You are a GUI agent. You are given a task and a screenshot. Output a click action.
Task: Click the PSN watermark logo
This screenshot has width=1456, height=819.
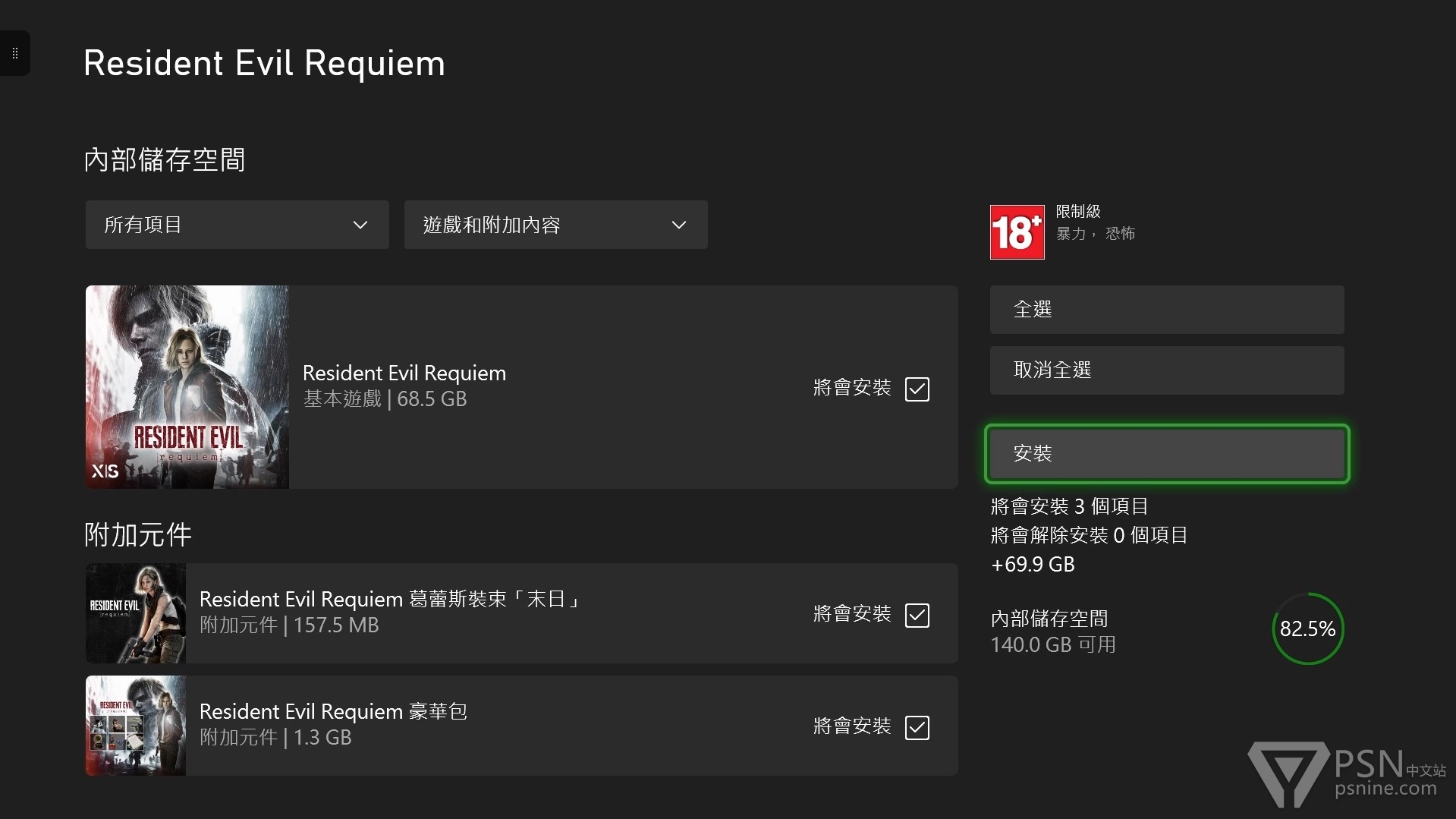click(x=1347, y=774)
